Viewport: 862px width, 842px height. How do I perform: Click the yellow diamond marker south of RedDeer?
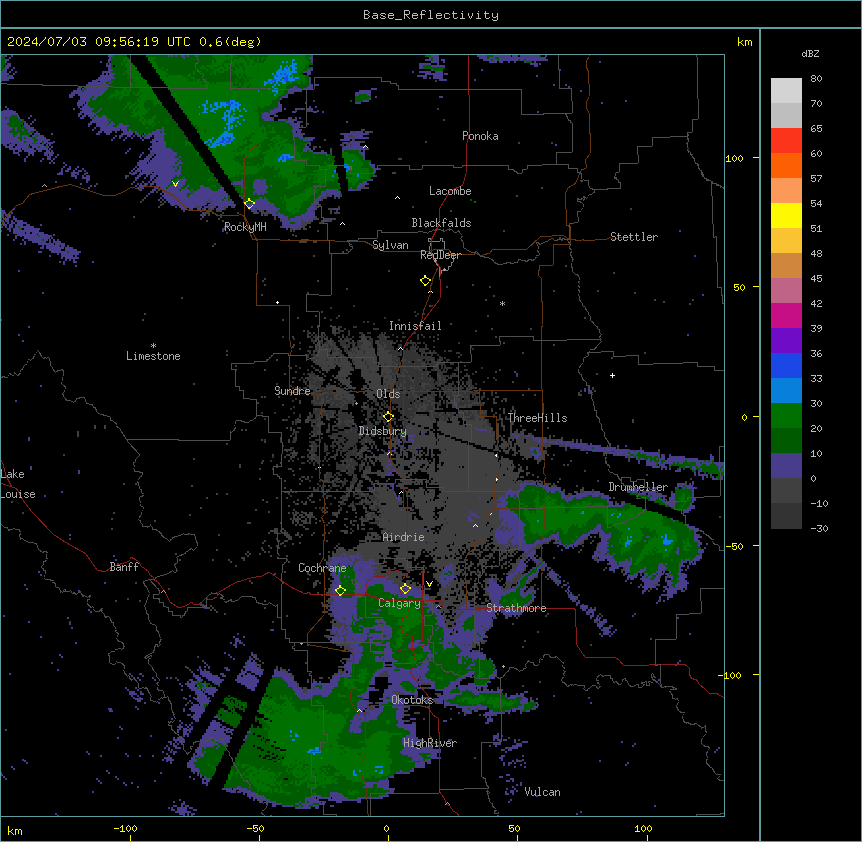pyautogui.click(x=426, y=281)
